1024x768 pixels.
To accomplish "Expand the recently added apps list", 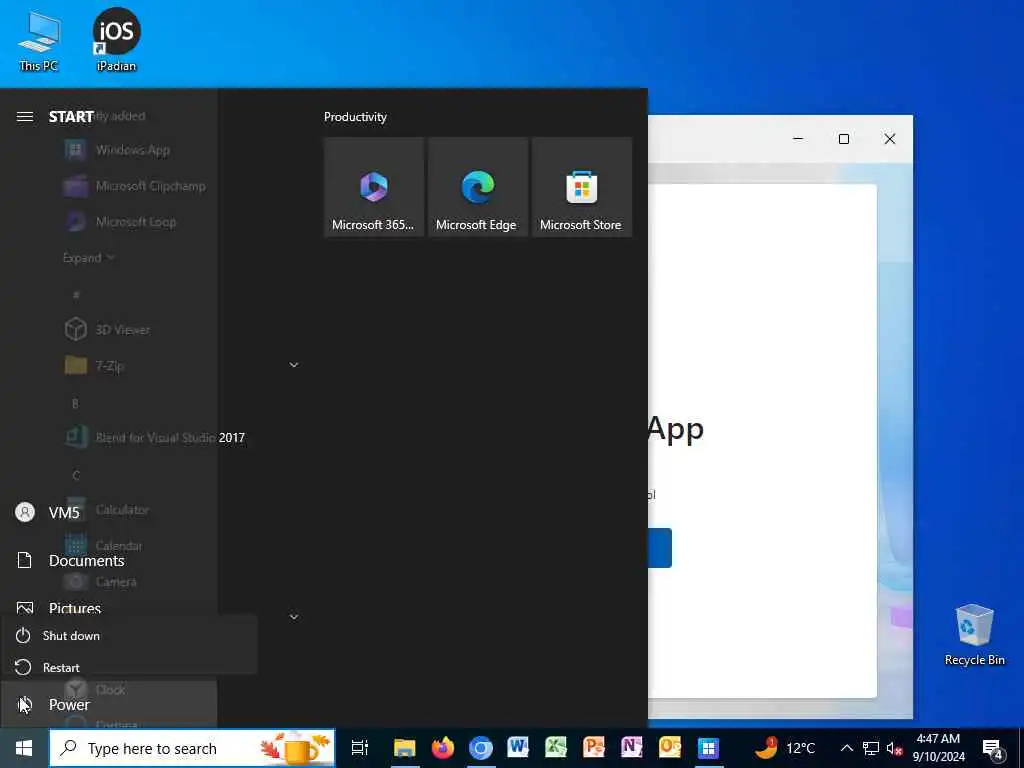I will (89, 257).
